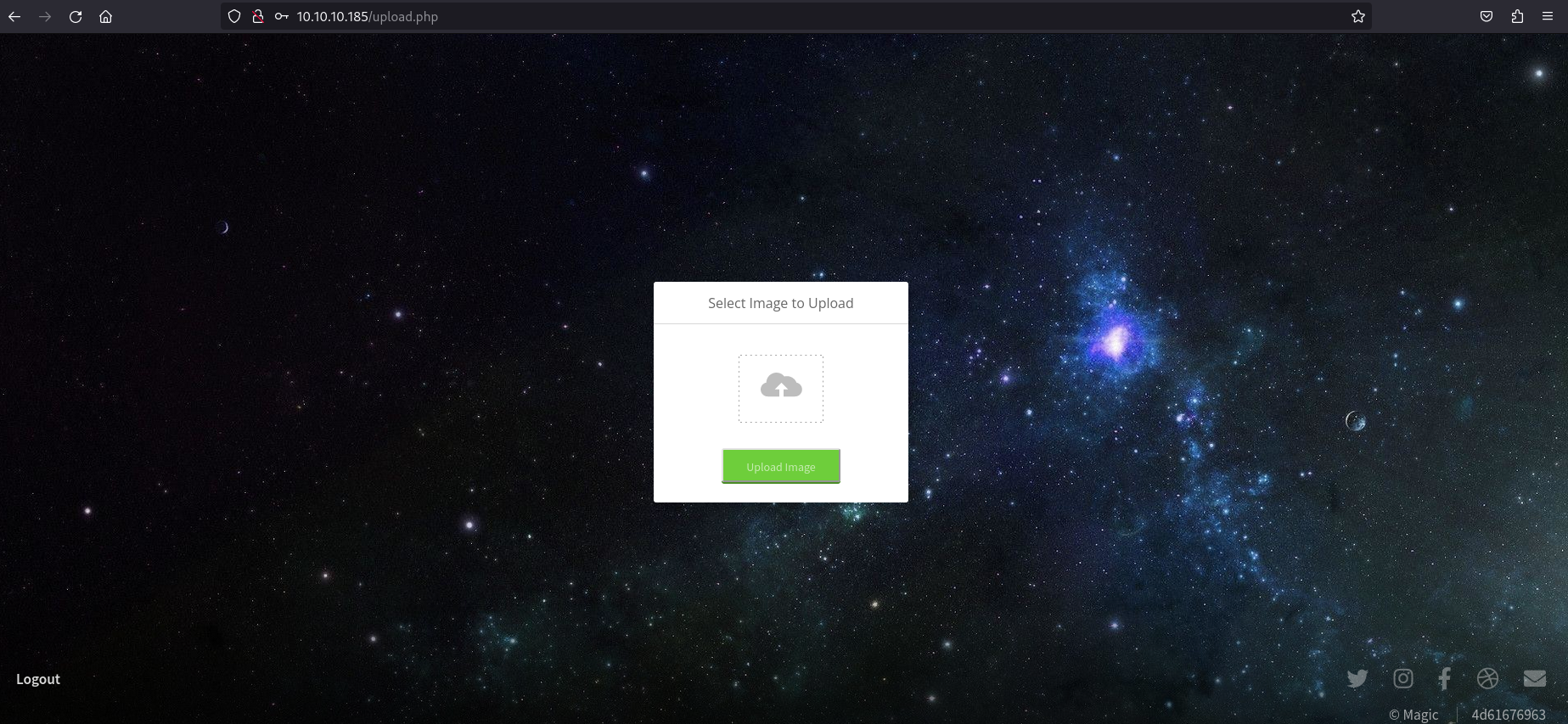The width and height of the screenshot is (1568, 724).
Task: Go back to previous page
Action: pos(14,16)
